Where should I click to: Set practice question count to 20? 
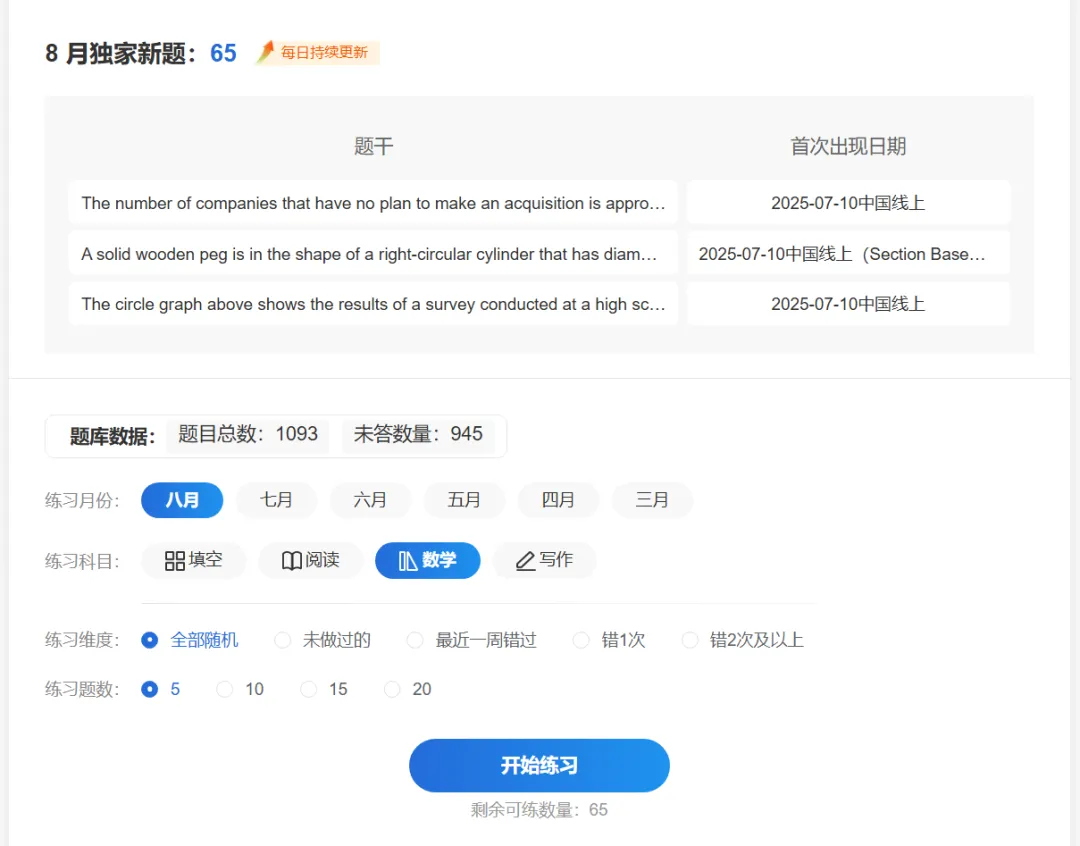tap(392, 689)
